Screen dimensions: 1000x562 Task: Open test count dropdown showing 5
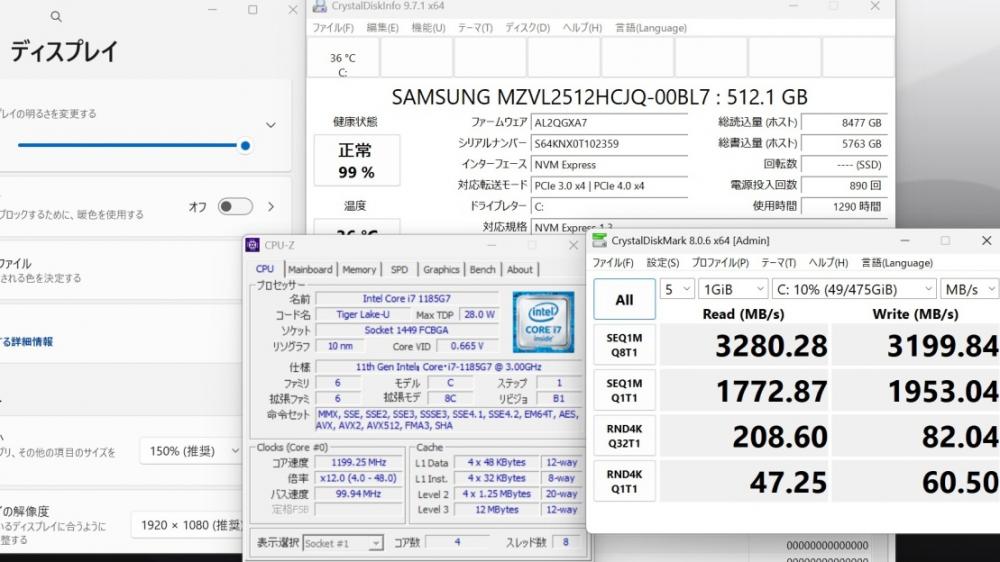677,290
